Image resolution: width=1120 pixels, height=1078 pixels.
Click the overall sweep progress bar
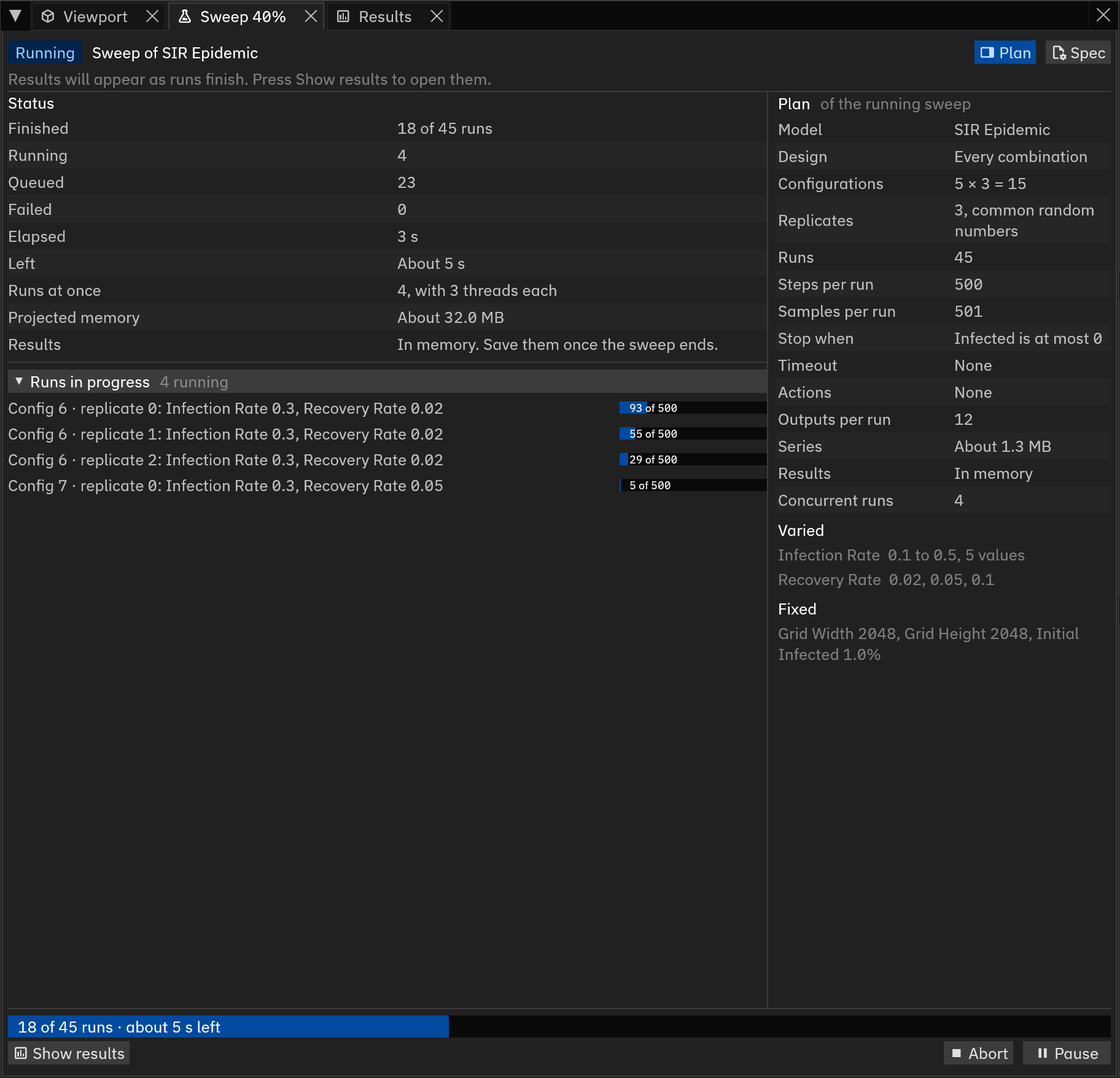pyautogui.click(x=559, y=1027)
